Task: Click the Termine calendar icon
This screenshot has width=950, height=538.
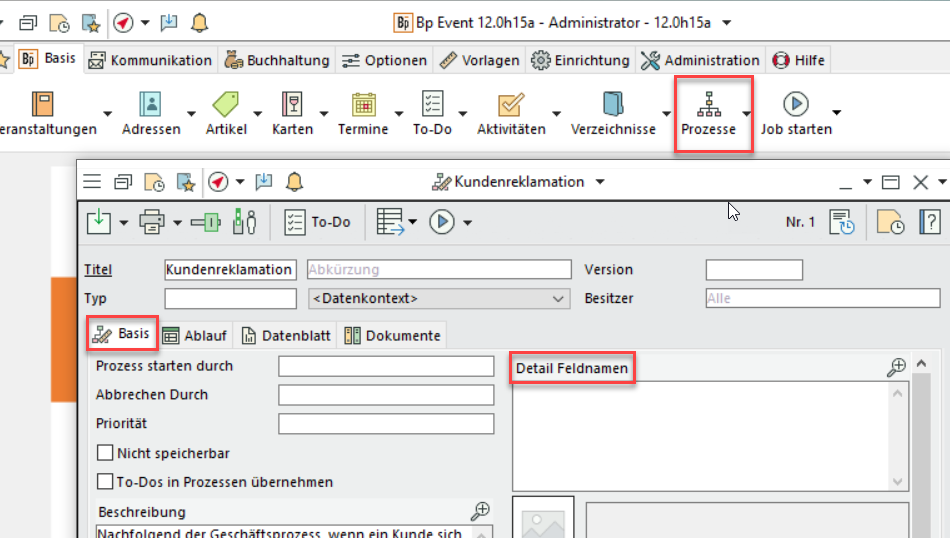Action: click(x=362, y=104)
